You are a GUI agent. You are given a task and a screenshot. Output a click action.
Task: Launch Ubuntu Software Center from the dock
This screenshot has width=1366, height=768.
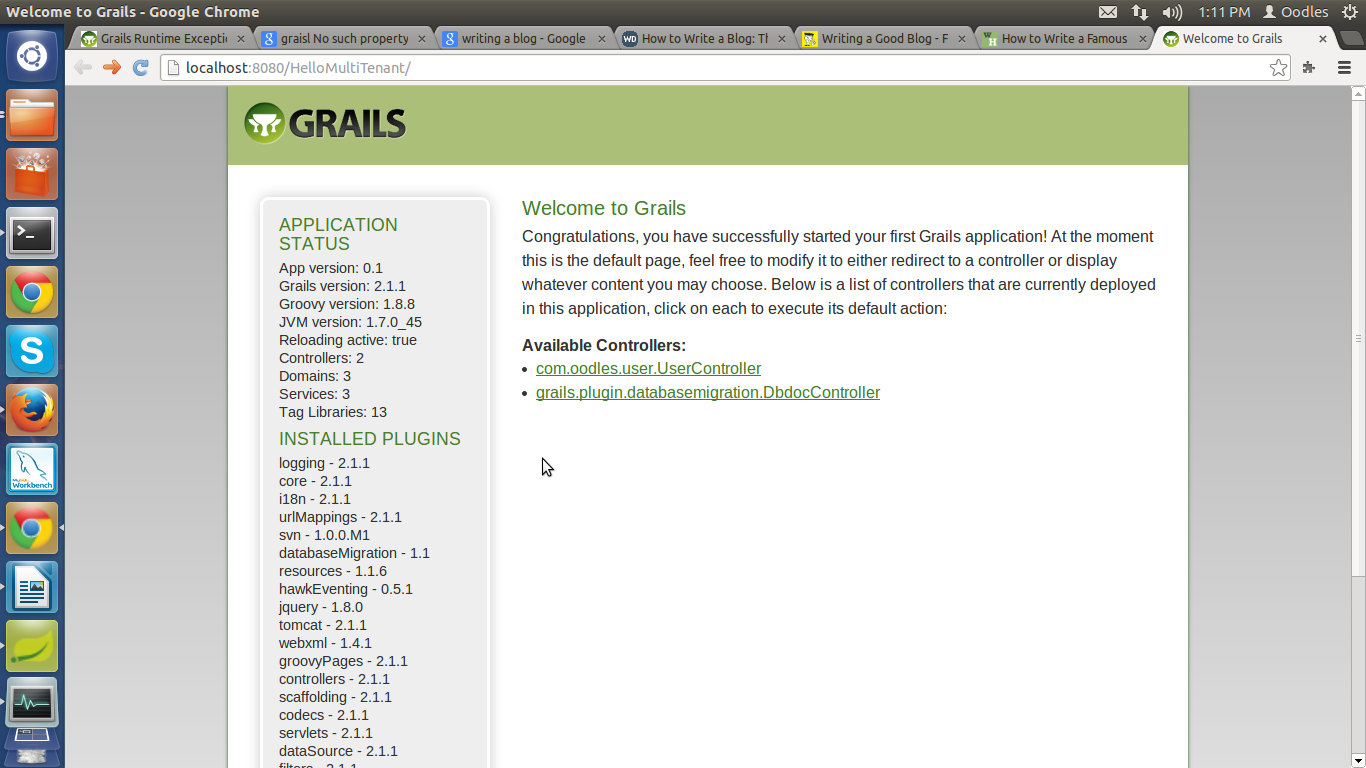(32, 174)
